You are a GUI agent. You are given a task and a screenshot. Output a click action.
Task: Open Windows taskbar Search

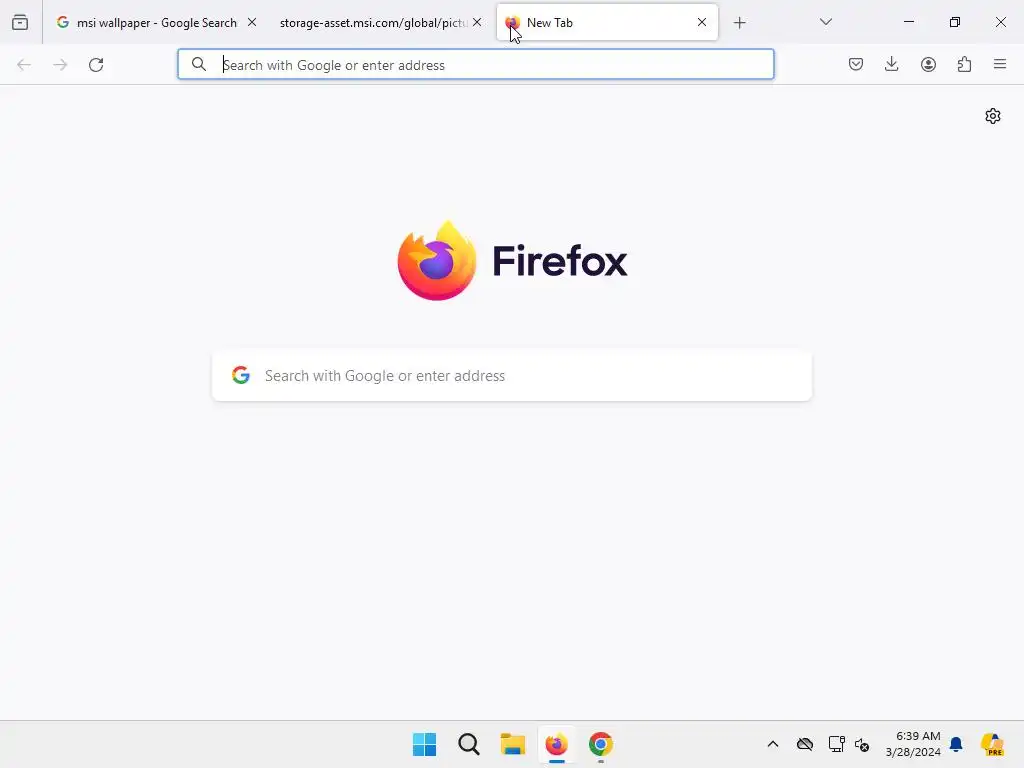coord(469,744)
